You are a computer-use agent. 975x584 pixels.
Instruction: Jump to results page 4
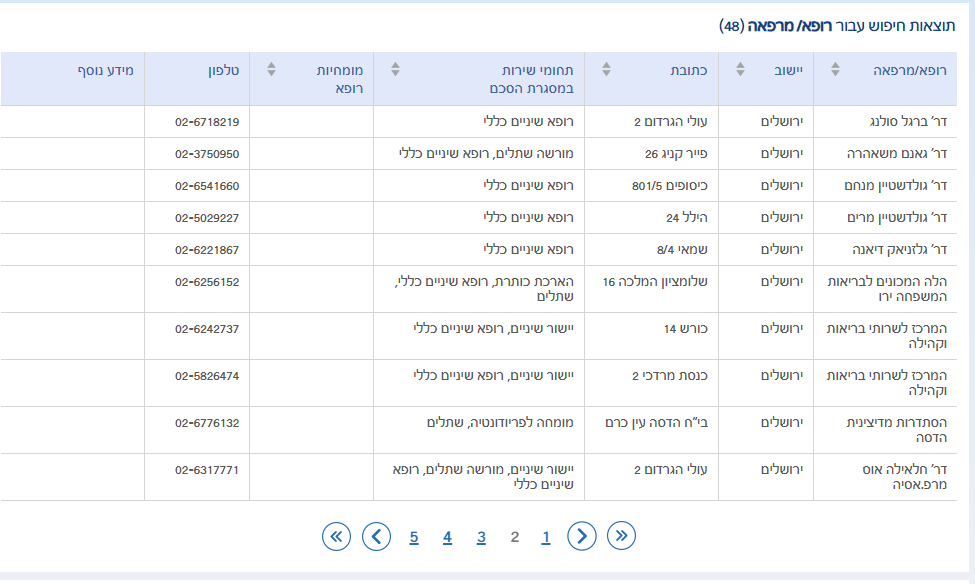(x=447, y=537)
